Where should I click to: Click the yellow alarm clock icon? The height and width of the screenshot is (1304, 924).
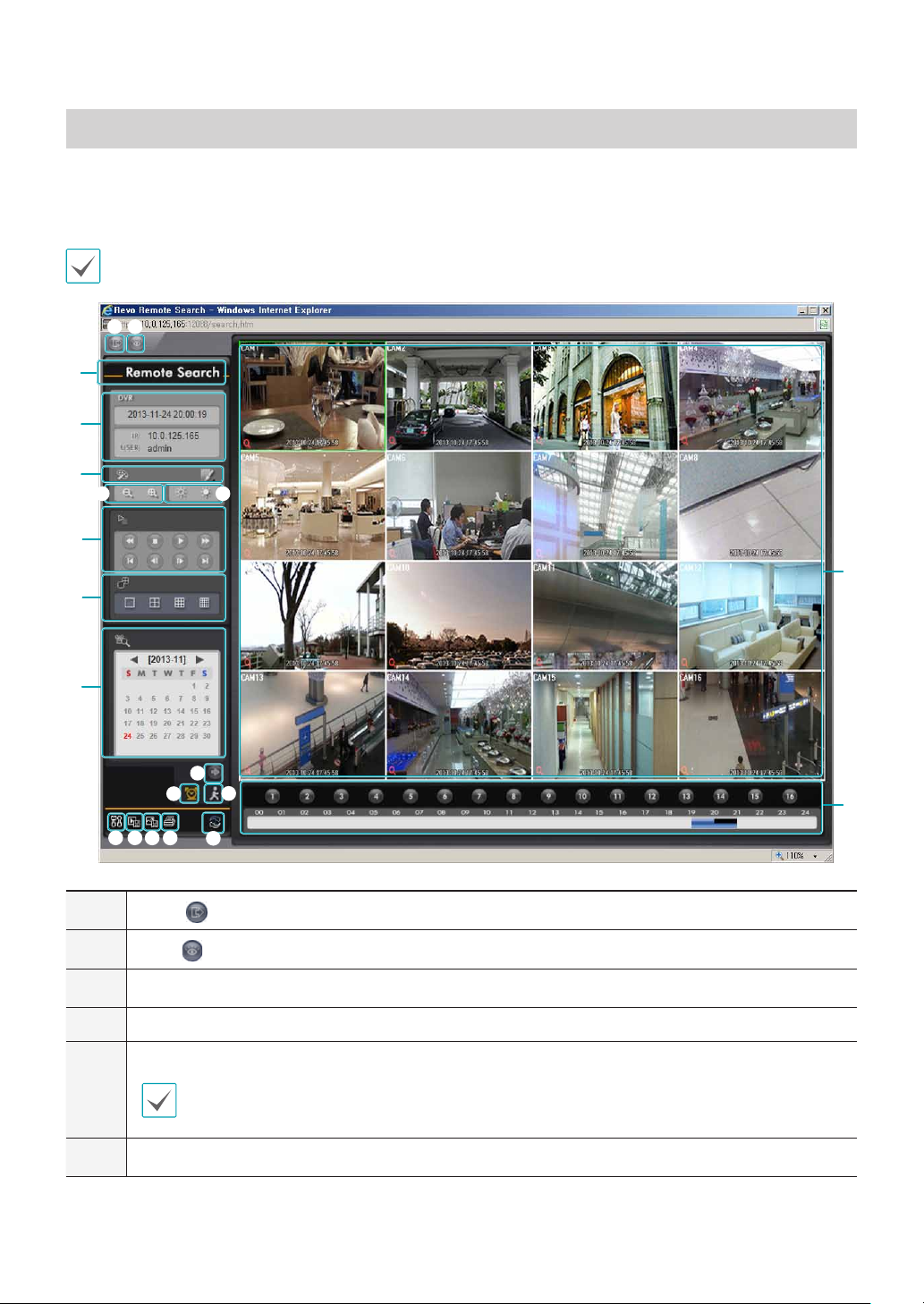coord(190,793)
